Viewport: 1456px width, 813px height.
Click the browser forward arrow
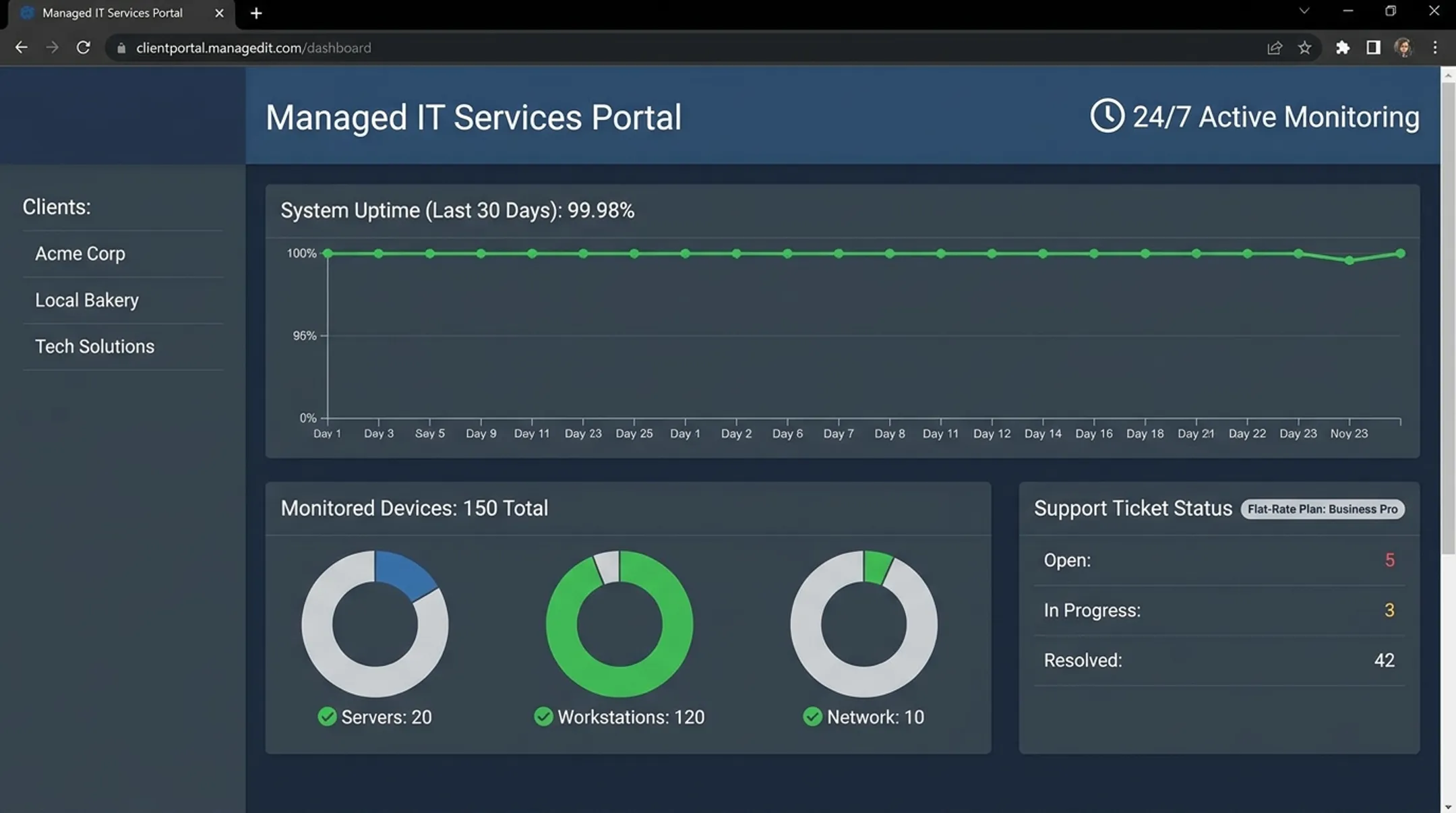click(52, 48)
